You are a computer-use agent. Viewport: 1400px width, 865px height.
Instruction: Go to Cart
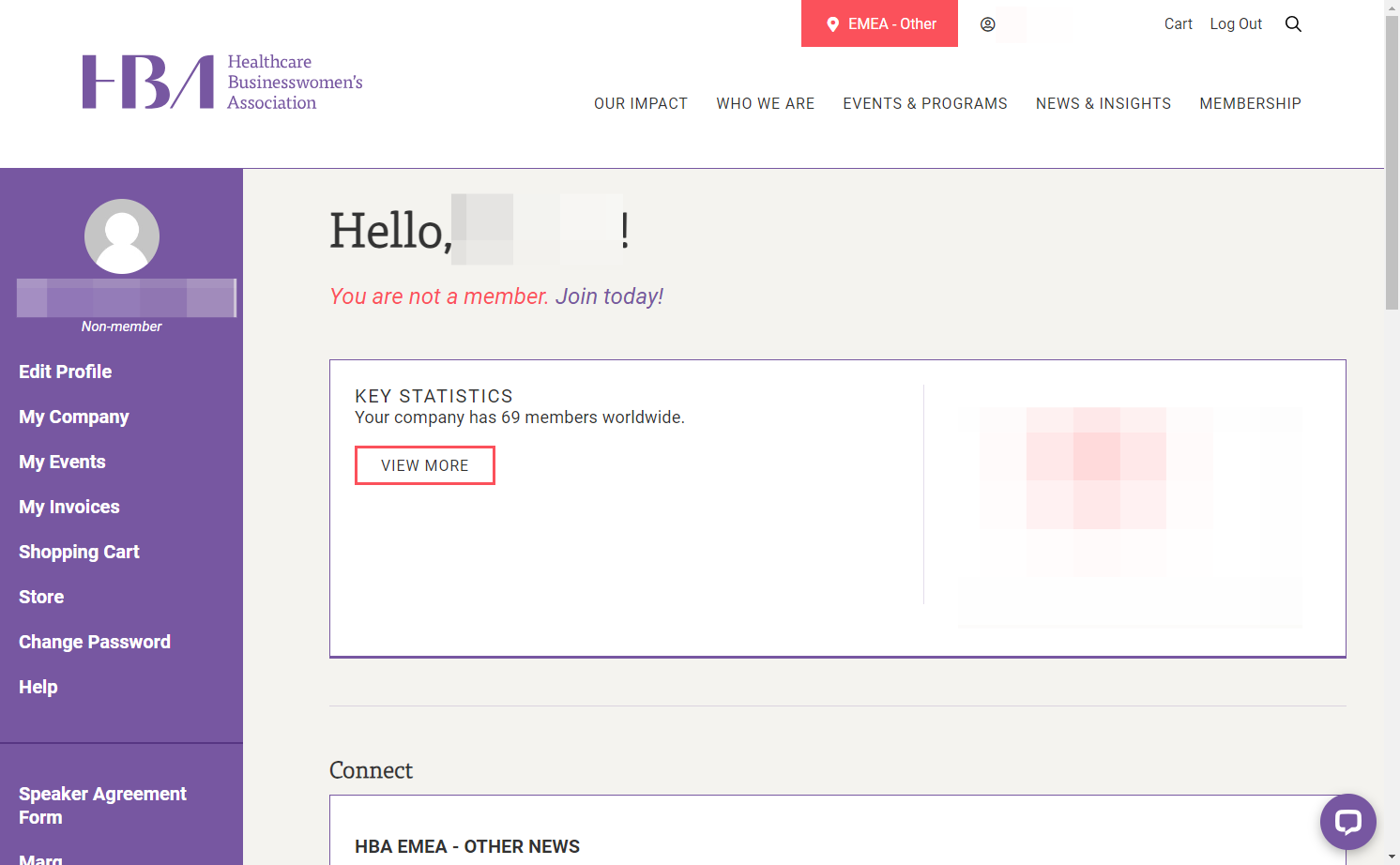click(1178, 24)
